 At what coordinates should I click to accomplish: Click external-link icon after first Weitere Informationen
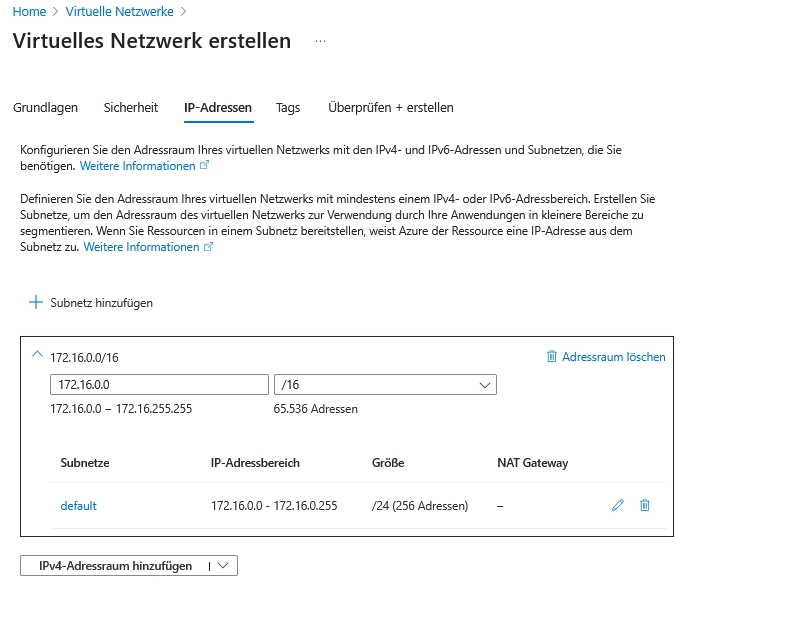coord(206,166)
